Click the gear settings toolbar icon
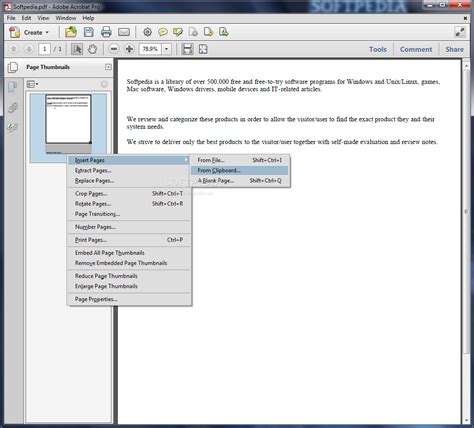Image resolution: width=474 pixels, height=428 pixels. pyautogui.click(x=147, y=32)
